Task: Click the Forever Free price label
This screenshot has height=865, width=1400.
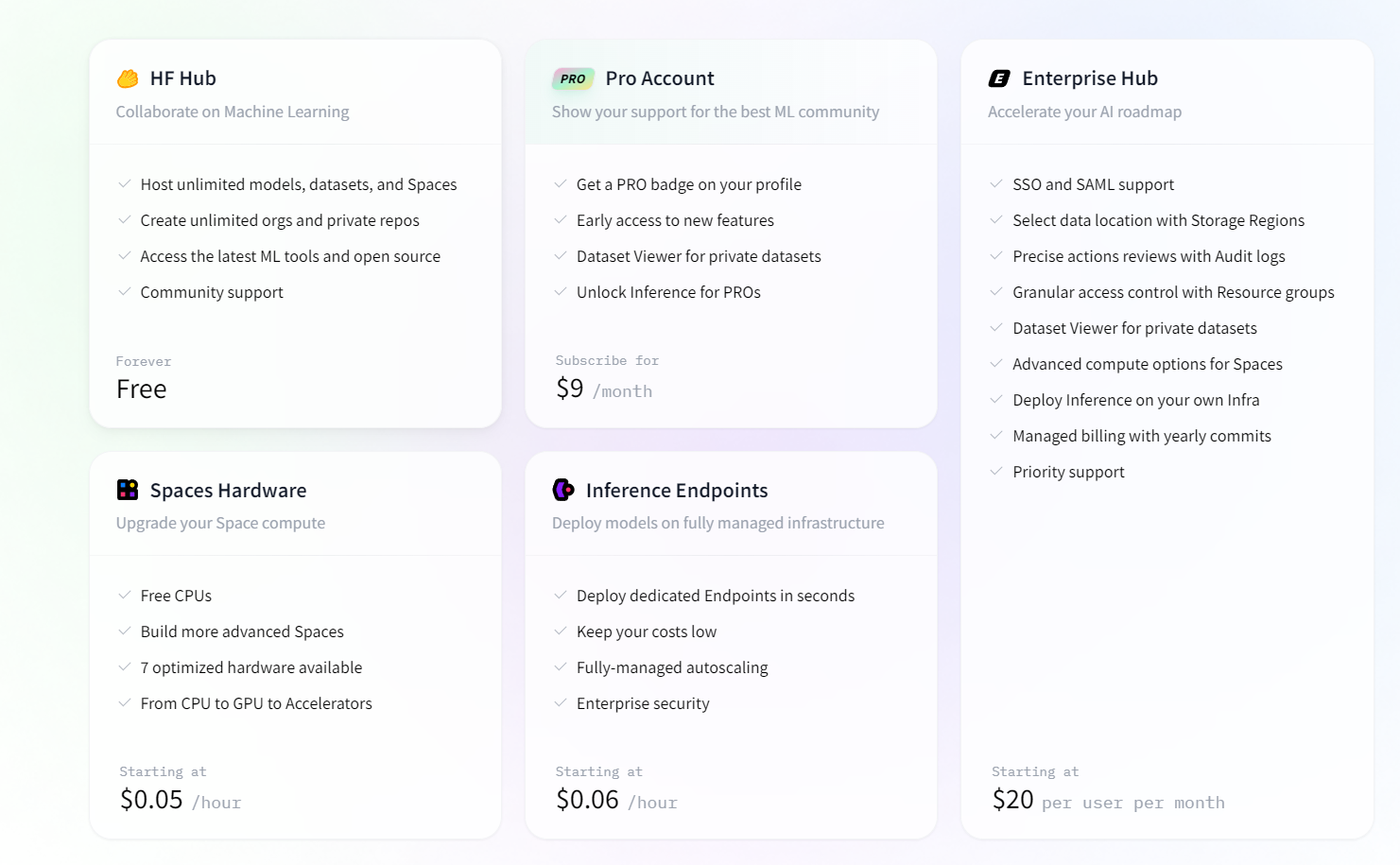Action: coord(142,389)
